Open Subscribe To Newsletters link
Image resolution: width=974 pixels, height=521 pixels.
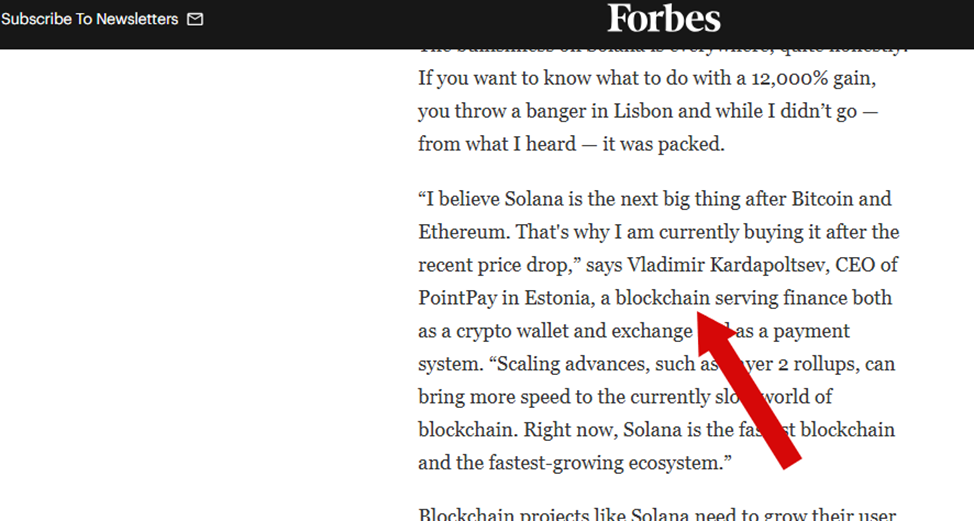tap(90, 19)
